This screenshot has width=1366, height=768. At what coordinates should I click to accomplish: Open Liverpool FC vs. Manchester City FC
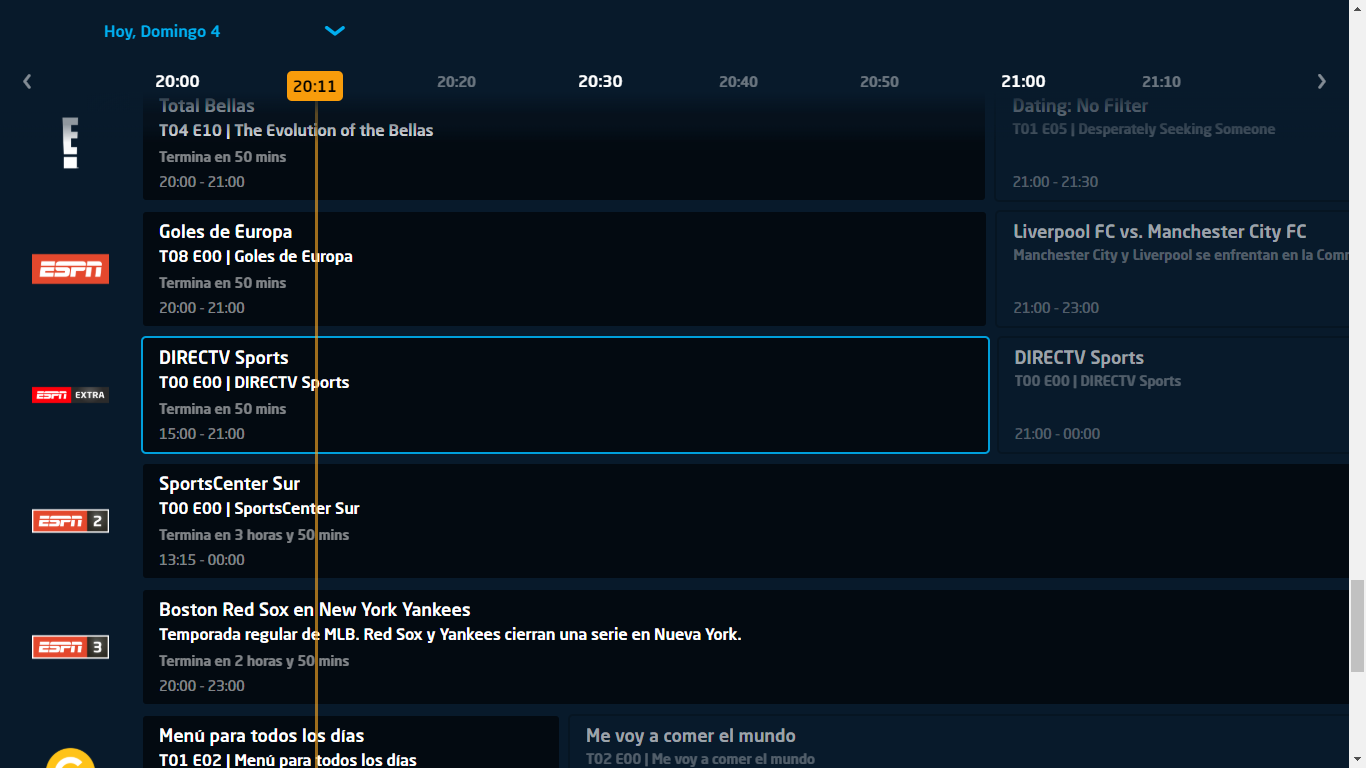tap(1173, 269)
